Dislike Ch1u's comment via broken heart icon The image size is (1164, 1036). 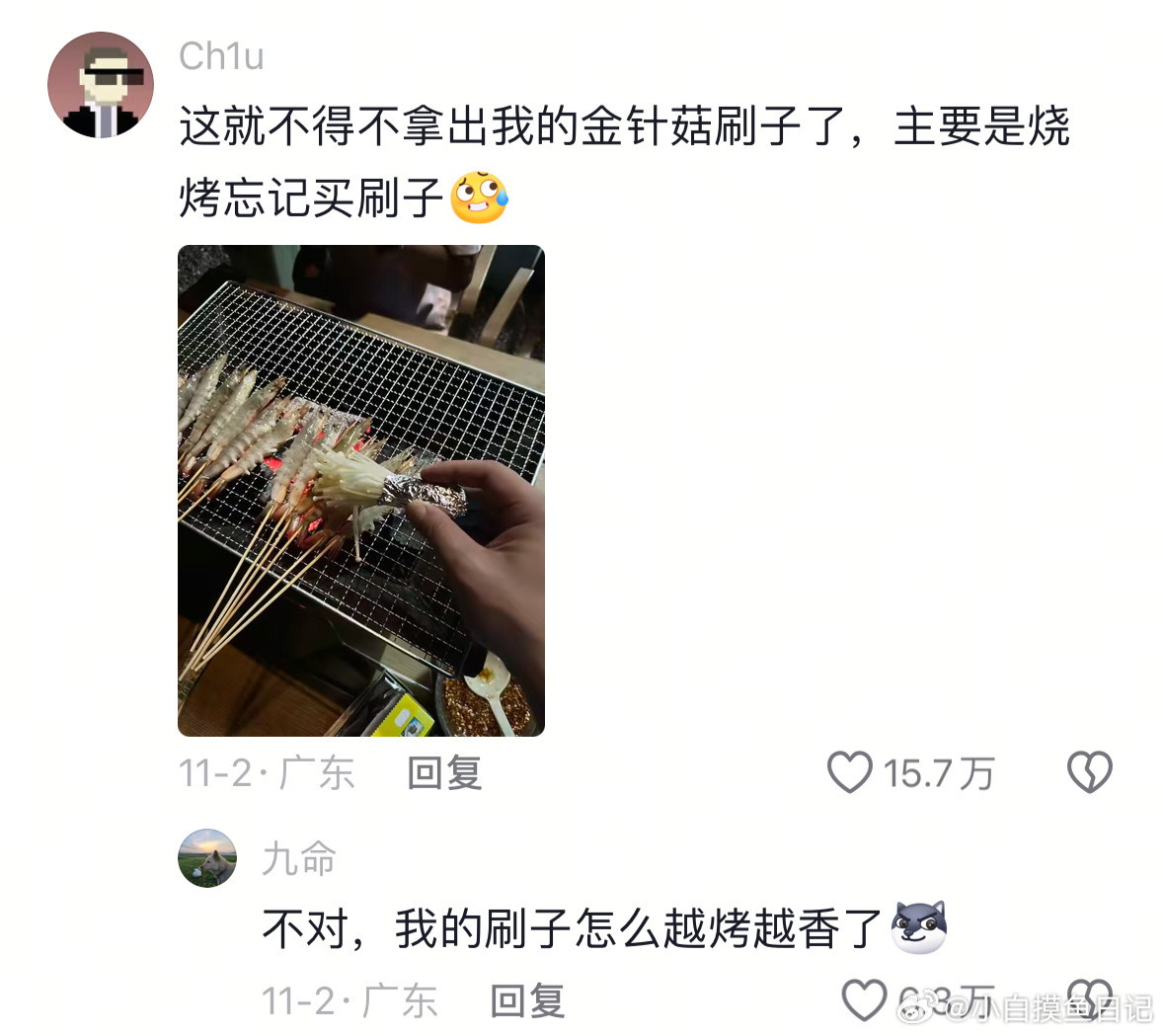point(1090,772)
